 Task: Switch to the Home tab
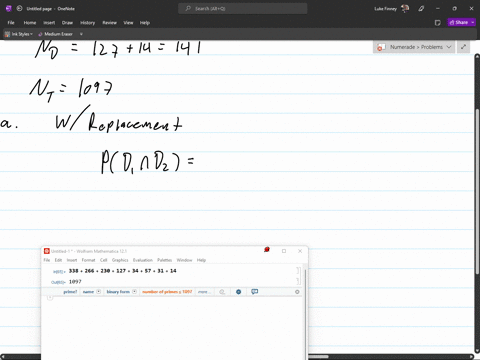[x=30, y=23]
